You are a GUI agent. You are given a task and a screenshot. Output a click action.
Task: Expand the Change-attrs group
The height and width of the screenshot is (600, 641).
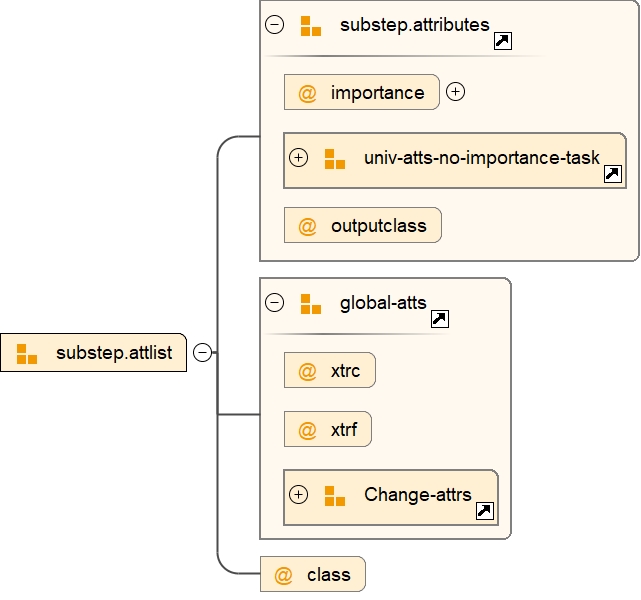point(298,494)
